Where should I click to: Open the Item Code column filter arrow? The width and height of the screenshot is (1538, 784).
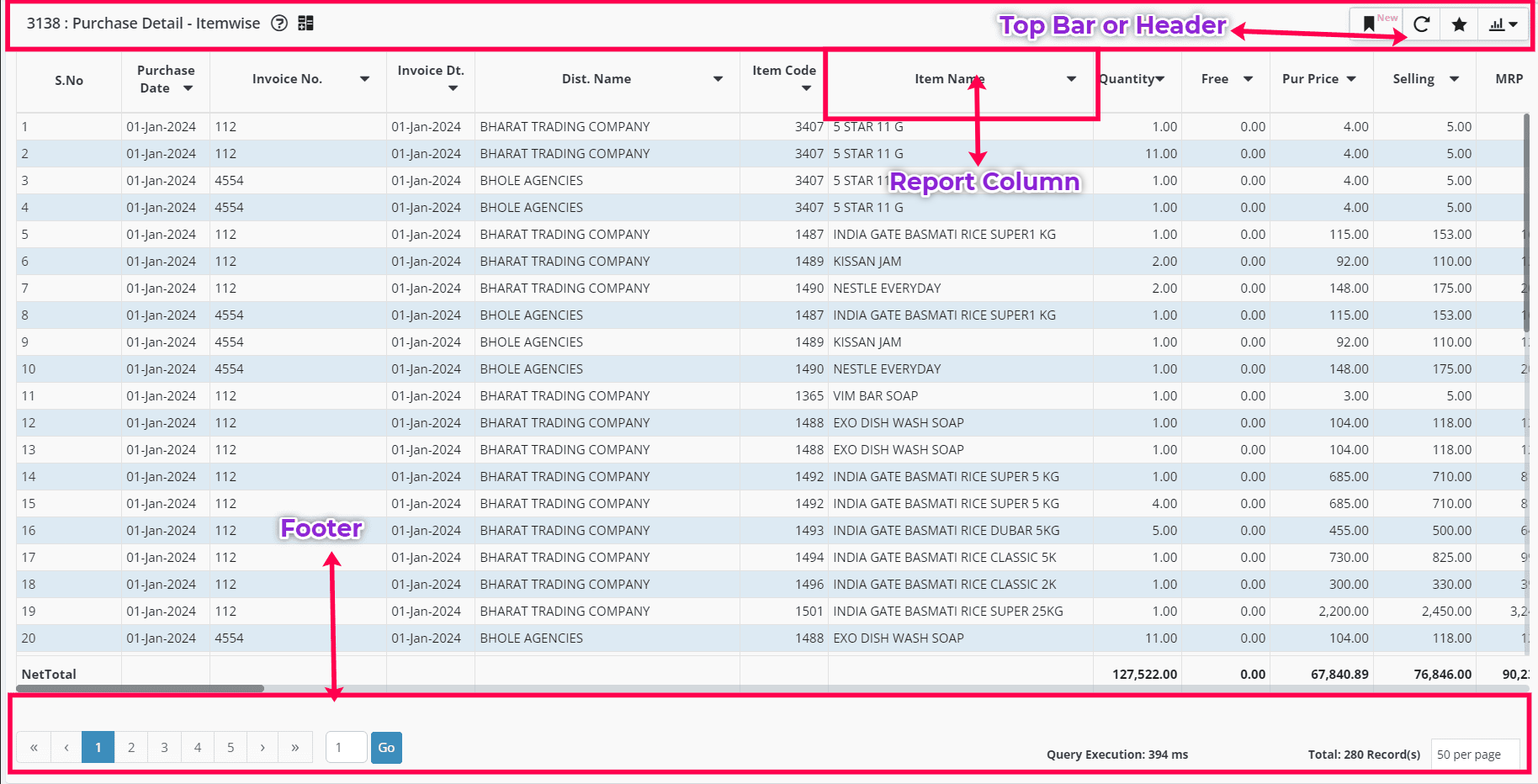pos(807,88)
